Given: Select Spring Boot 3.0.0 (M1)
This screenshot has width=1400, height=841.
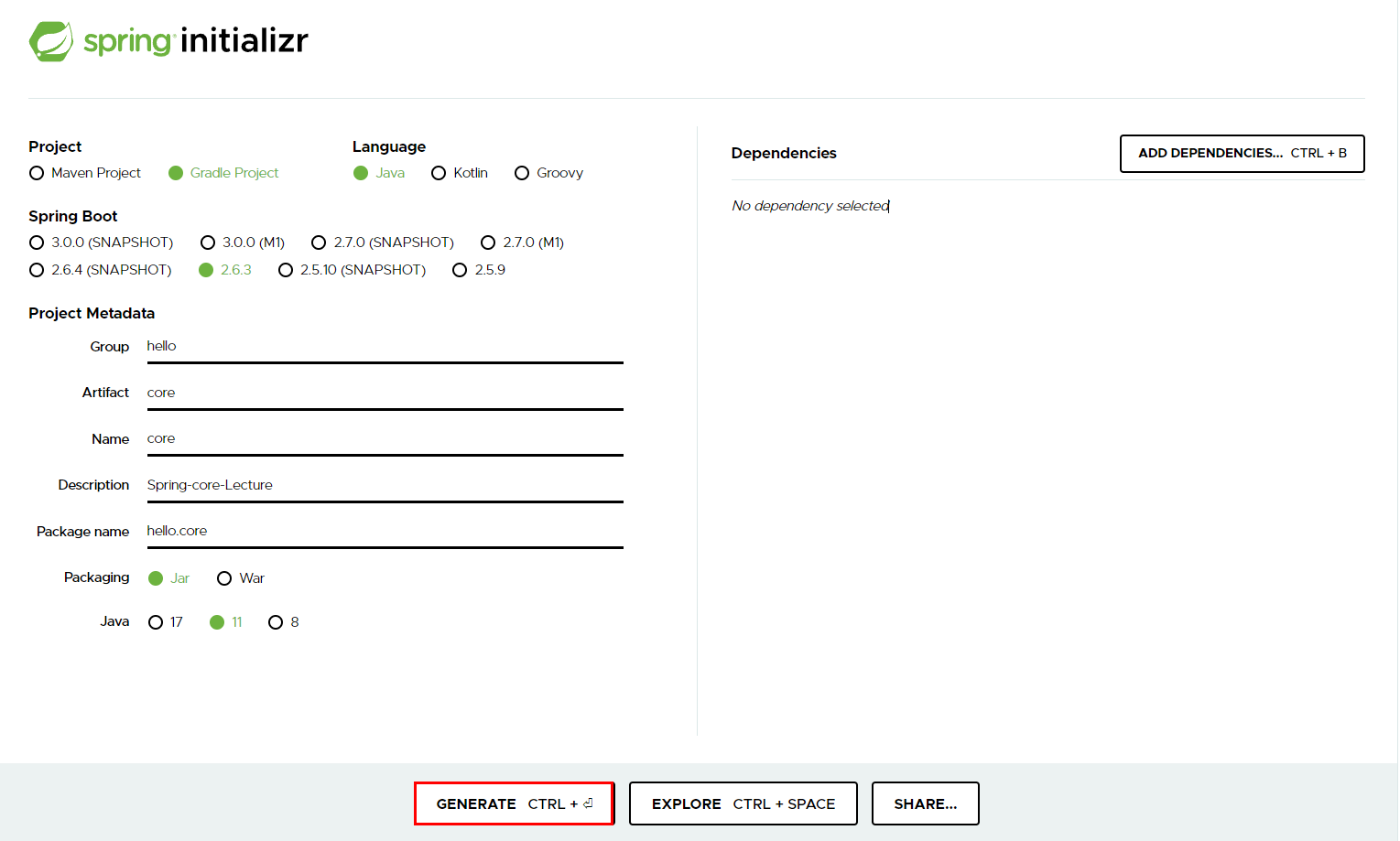Looking at the screenshot, I should [x=243, y=243].
